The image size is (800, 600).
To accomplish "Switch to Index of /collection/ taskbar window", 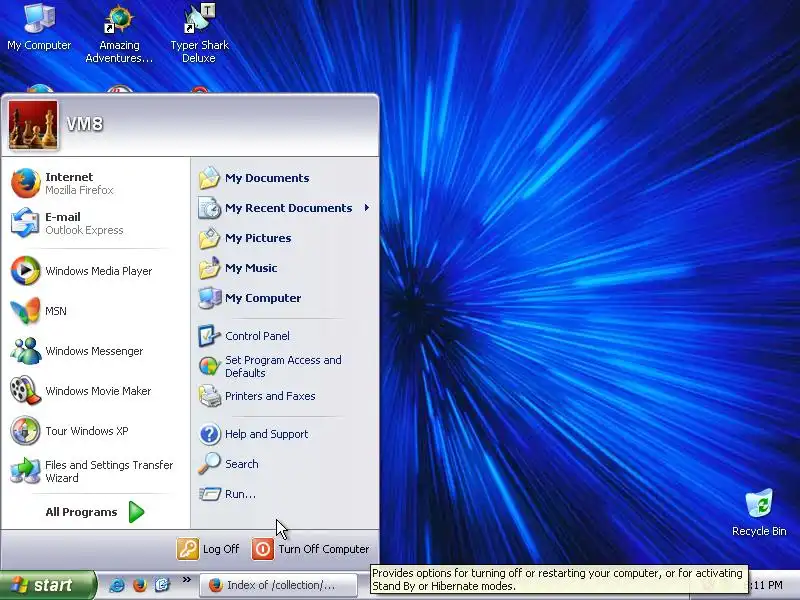I will coord(278,585).
